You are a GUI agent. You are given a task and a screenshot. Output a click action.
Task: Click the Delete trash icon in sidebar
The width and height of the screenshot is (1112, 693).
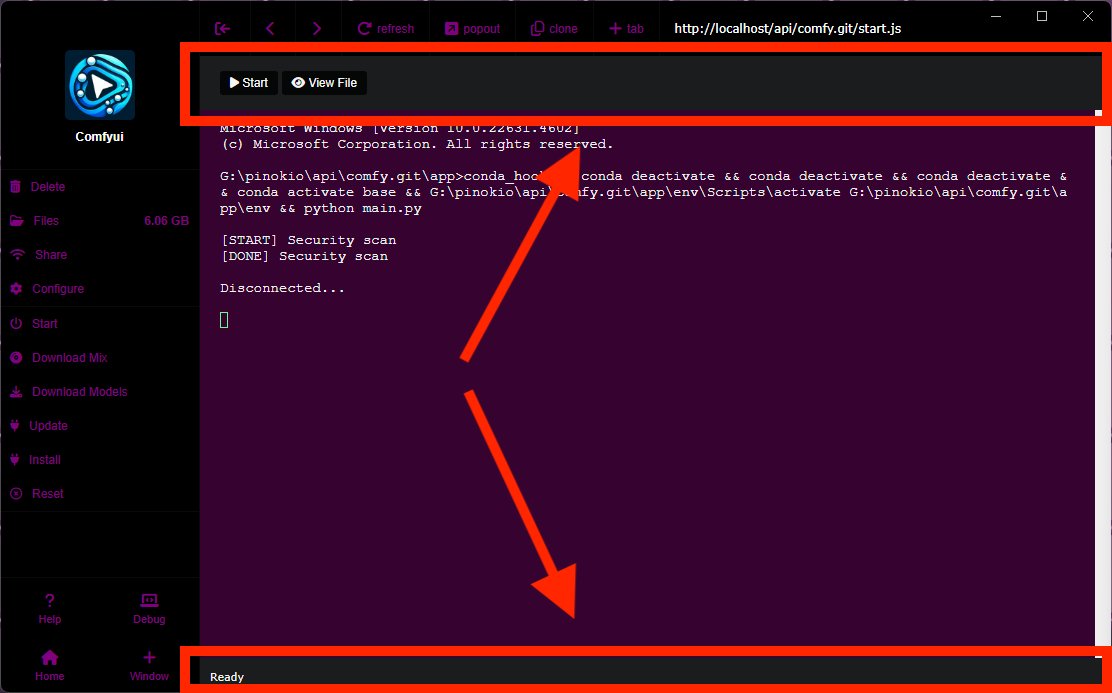[16, 187]
